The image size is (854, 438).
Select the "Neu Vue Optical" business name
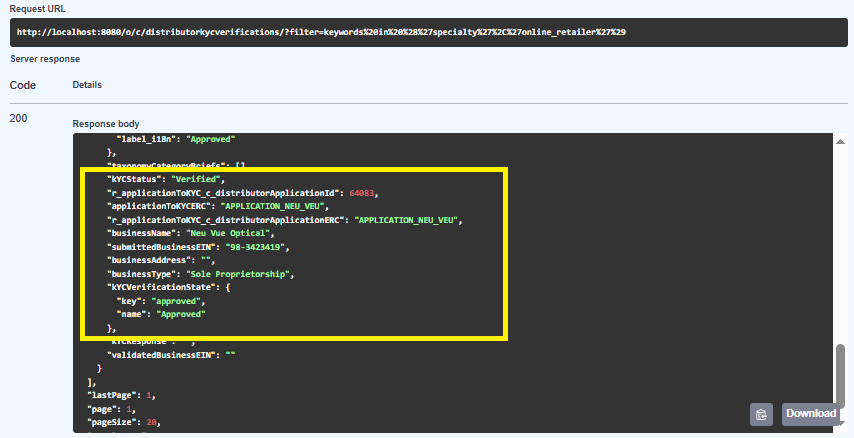228,233
